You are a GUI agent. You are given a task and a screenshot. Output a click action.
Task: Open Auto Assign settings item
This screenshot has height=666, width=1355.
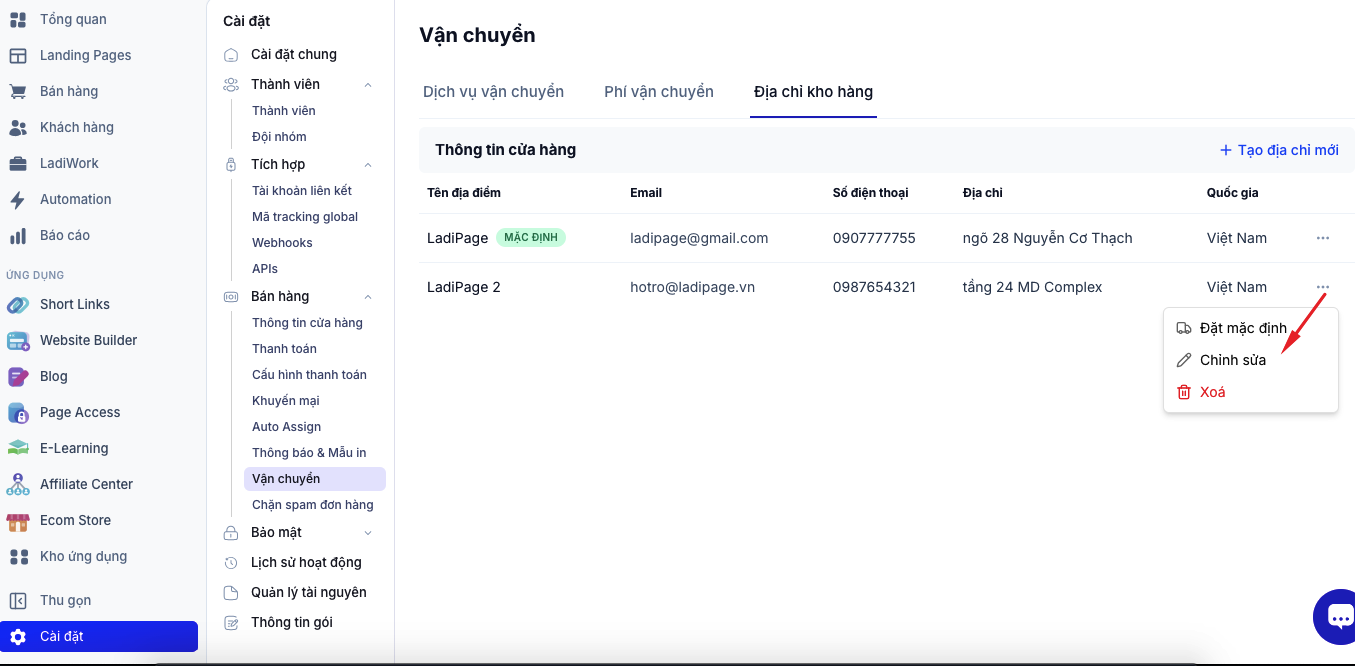click(286, 426)
